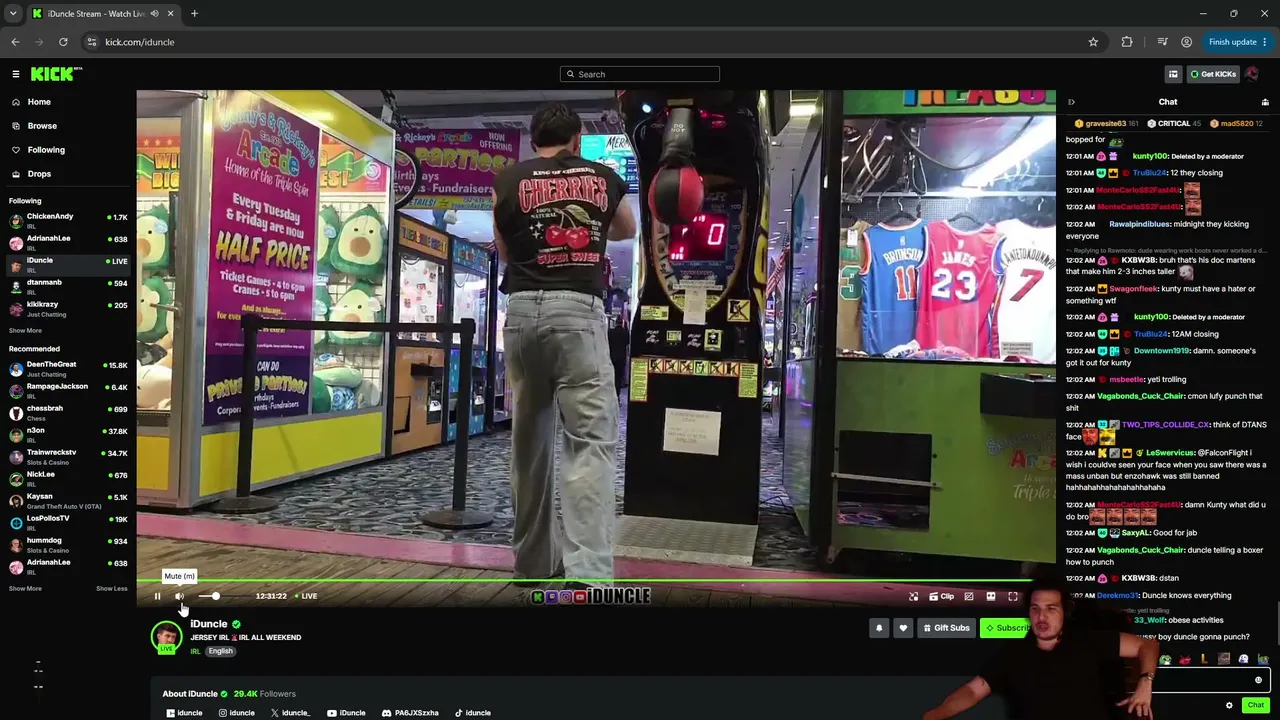This screenshot has width=1280, height=720.
Task: Toggle notifications bell for iDuncle
Action: (x=879, y=628)
